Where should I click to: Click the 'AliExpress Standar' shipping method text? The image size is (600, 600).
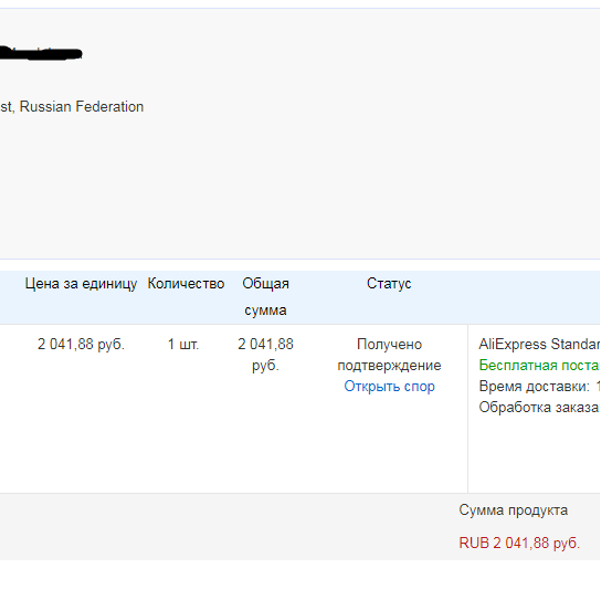pyautogui.click(x=539, y=344)
